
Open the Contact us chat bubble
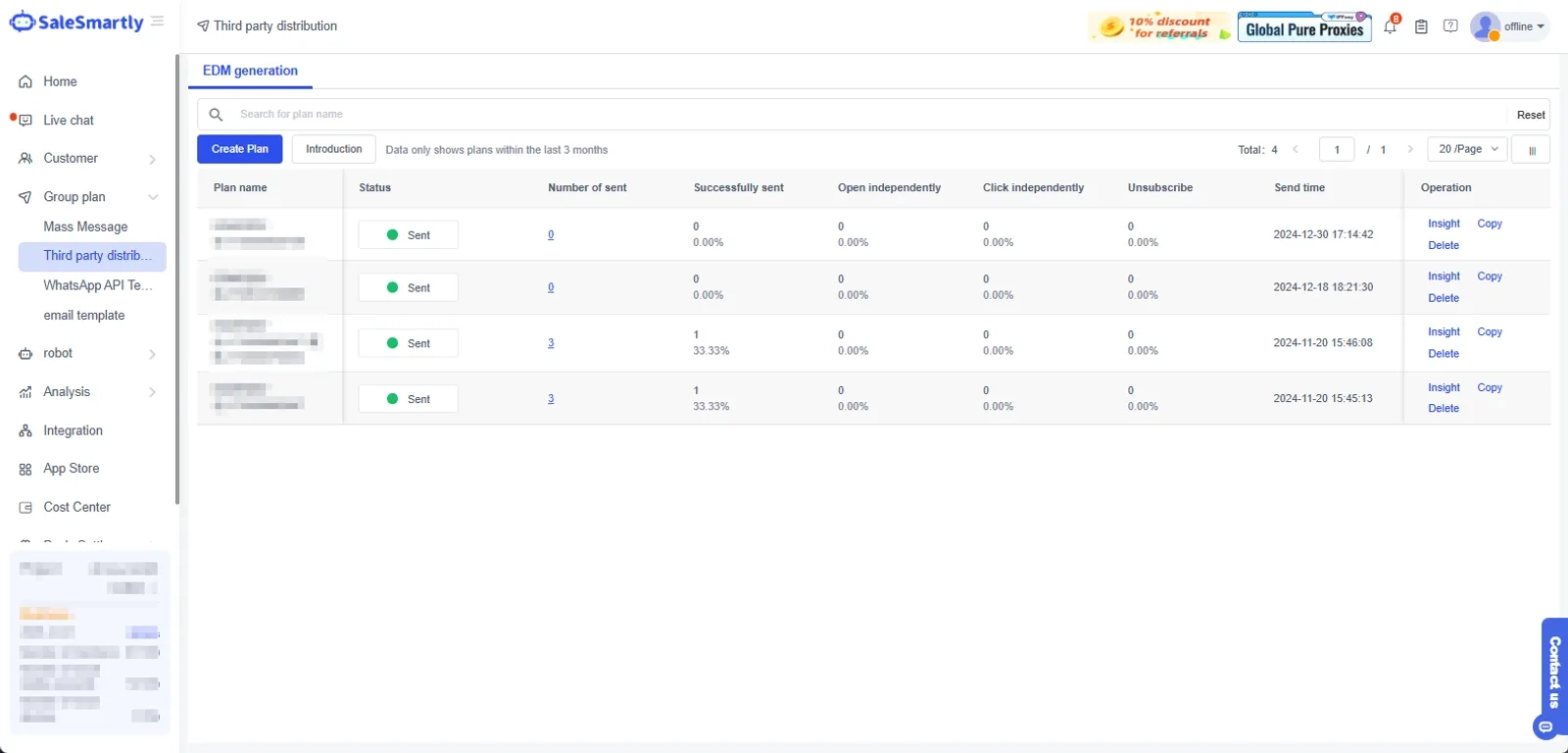(x=1545, y=727)
